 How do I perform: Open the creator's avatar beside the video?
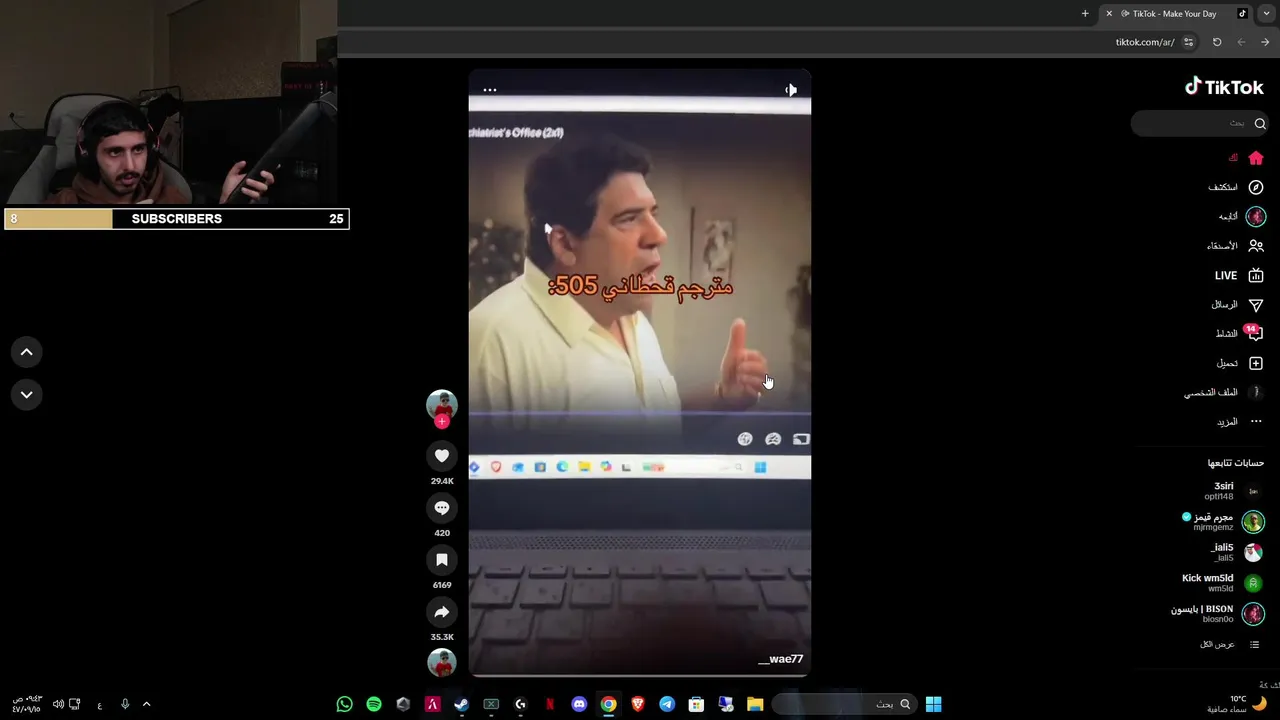coord(442,404)
